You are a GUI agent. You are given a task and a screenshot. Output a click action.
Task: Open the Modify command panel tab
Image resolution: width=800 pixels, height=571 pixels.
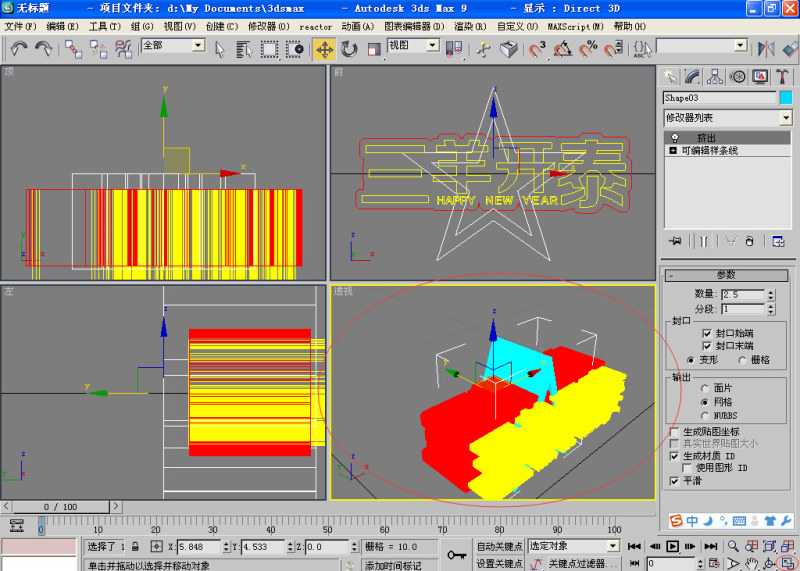pyautogui.click(x=692, y=77)
